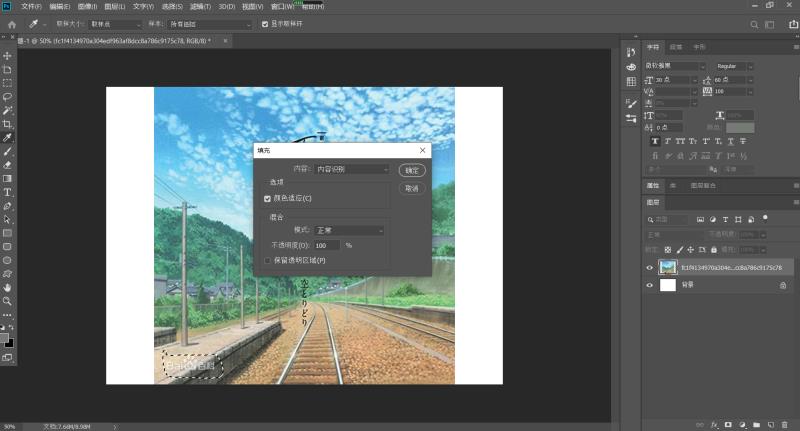
Task: Select the Brush tool in left toolbar
Action: 7,151
